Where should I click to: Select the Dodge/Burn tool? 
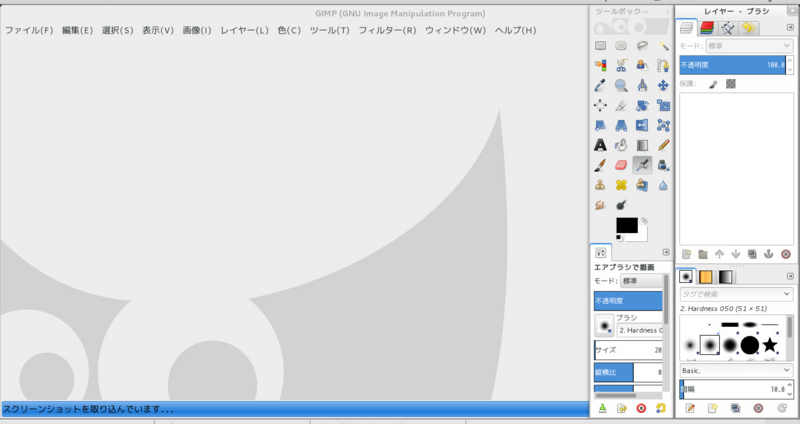621,205
